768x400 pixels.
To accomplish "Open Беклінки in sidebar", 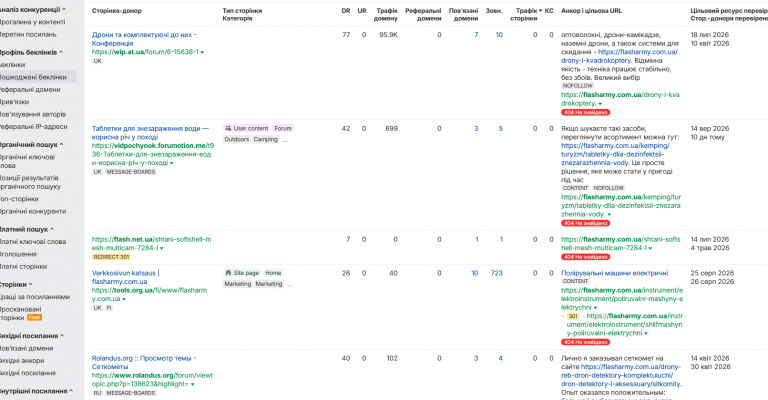I will click(x=13, y=65).
